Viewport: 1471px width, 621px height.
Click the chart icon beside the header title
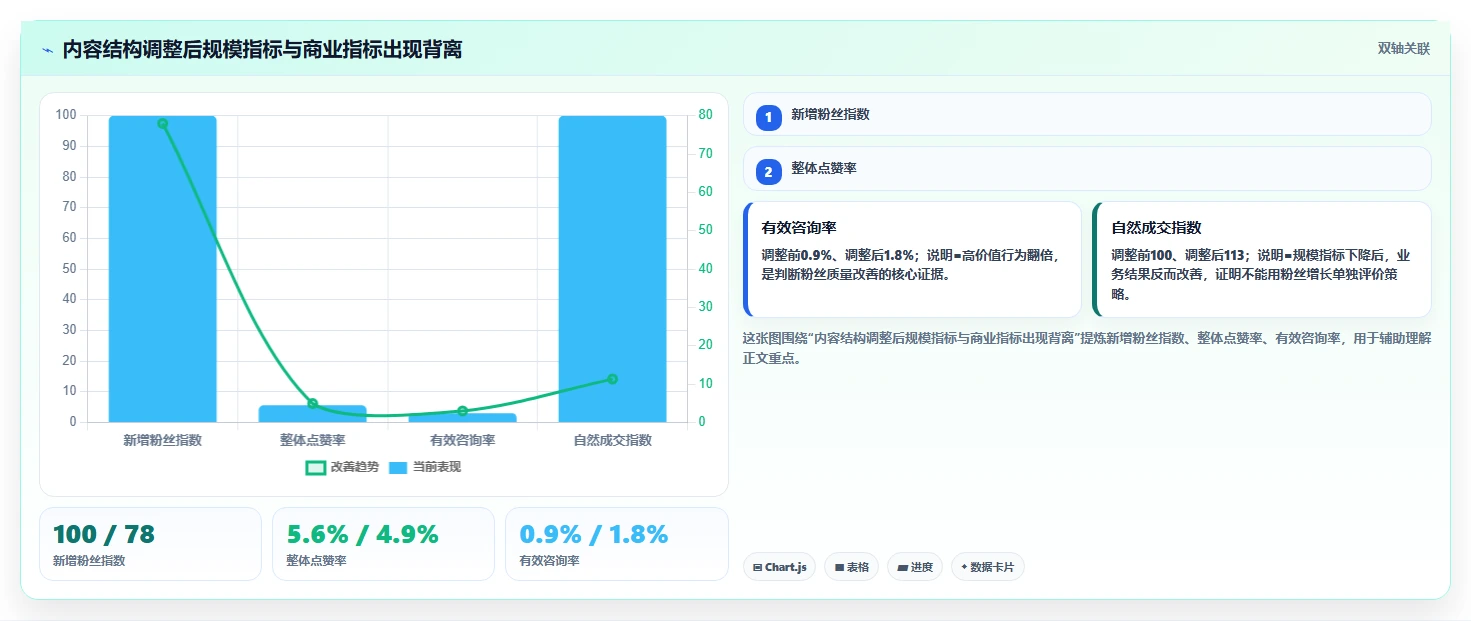pyautogui.click(x=47, y=50)
